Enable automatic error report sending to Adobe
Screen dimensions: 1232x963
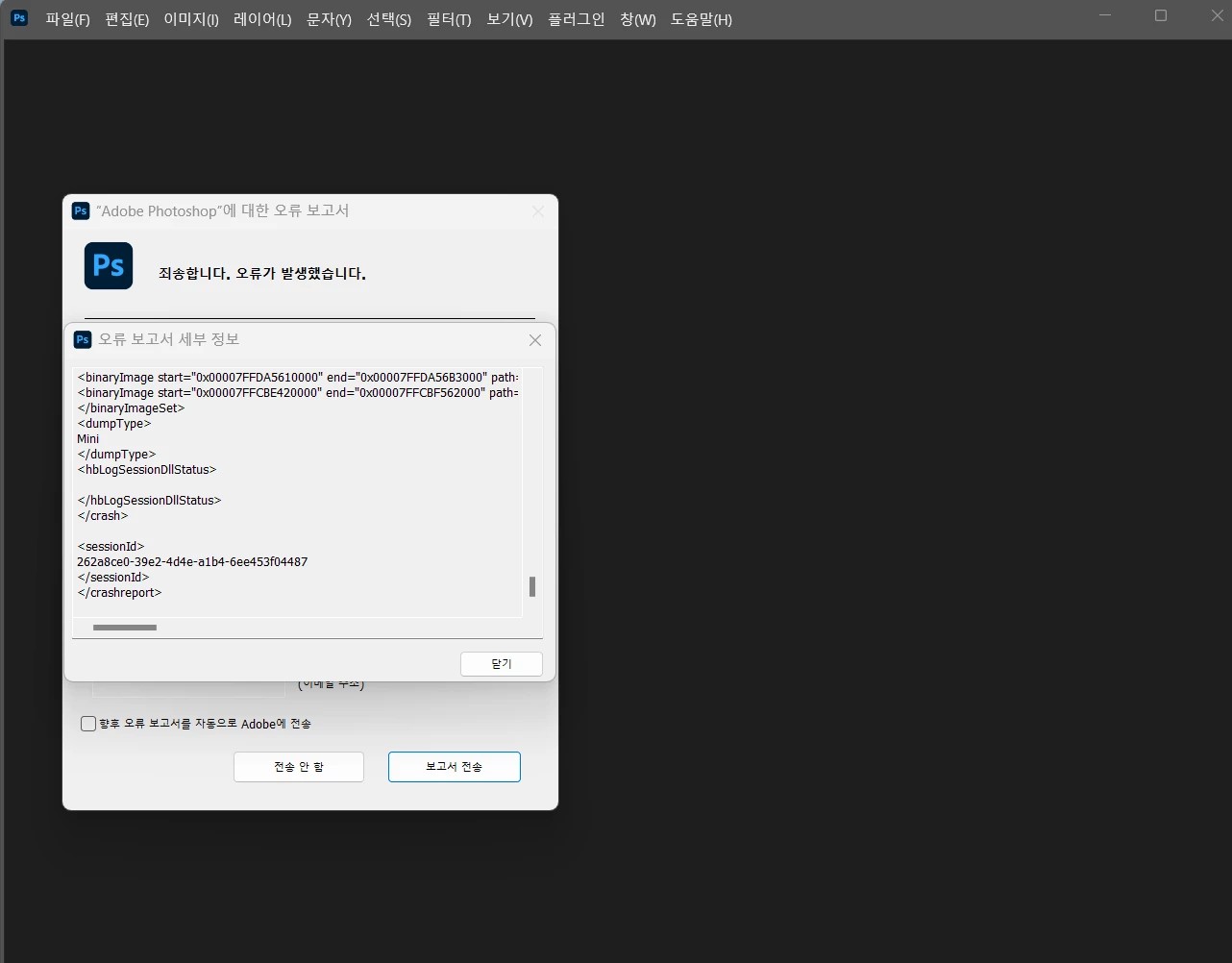coord(88,724)
